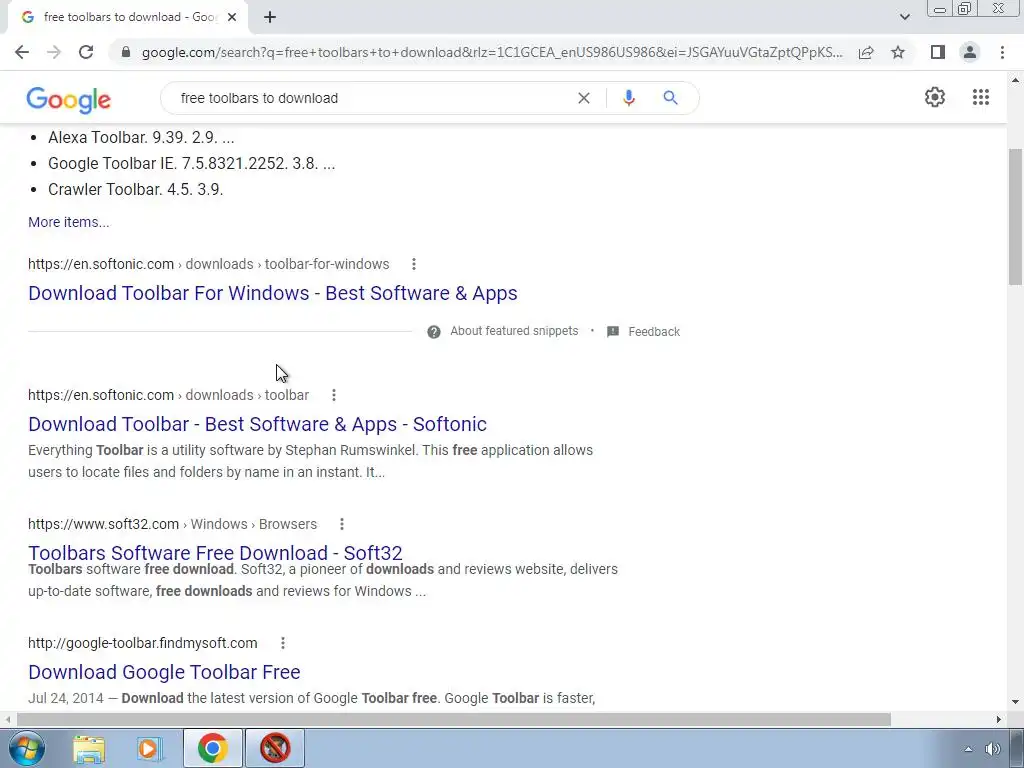Submit search with magnifier icon
The image size is (1024, 768).
tap(670, 98)
